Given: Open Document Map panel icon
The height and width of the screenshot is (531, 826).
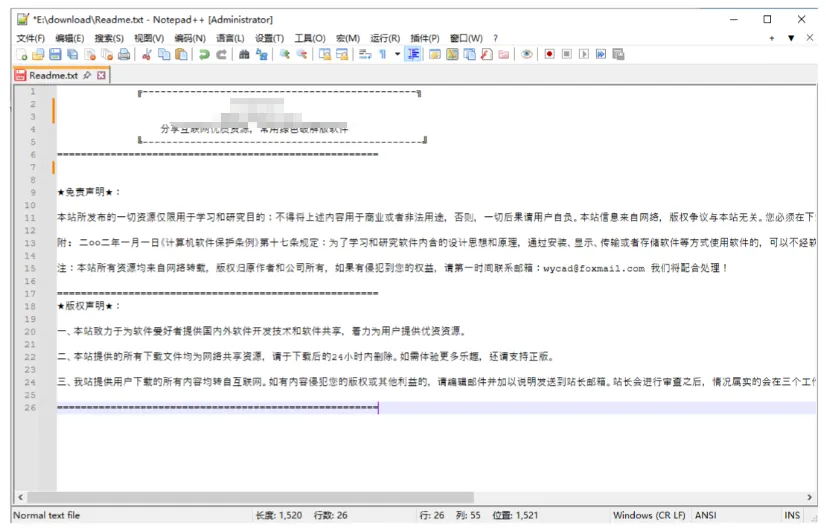Looking at the screenshot, I should 452,54.
